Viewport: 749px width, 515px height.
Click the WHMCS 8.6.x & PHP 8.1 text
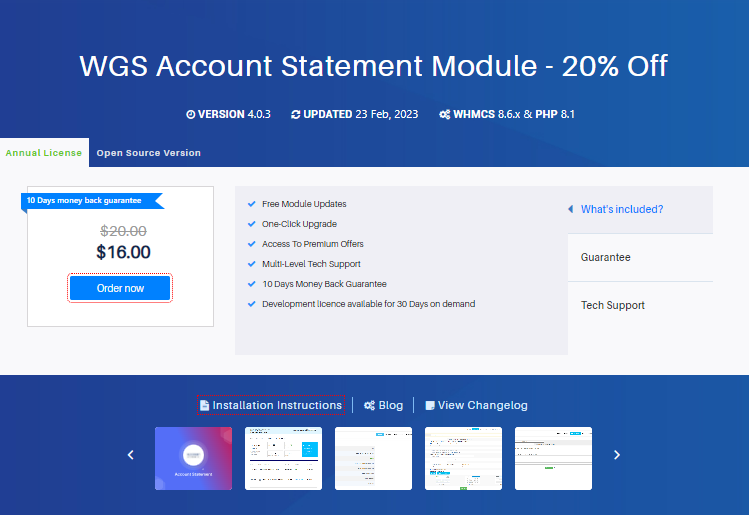click(514, 114)
